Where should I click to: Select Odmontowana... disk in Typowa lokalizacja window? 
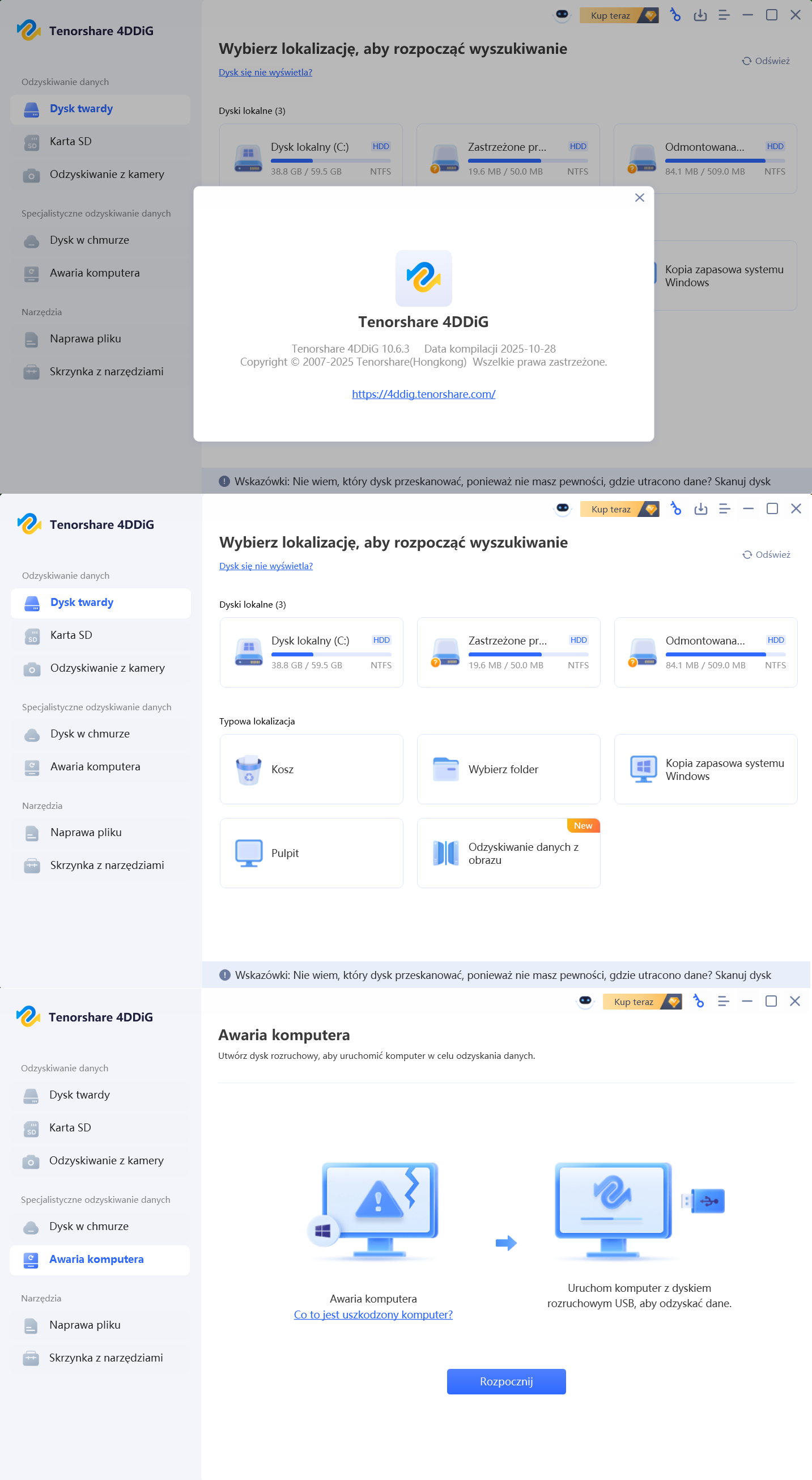point(705,652)
